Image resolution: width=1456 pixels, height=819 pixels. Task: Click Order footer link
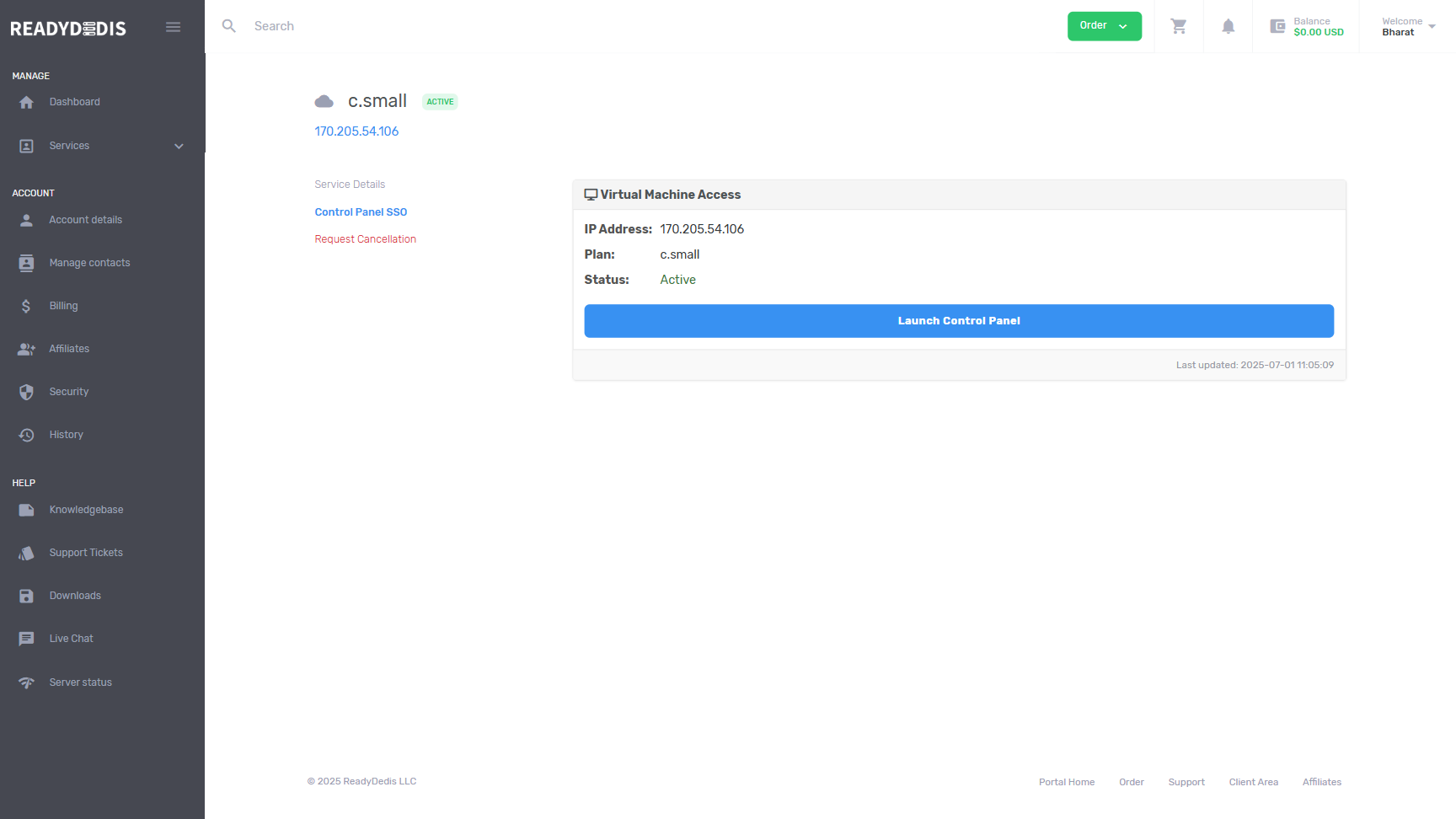[x=1132, y=782]
